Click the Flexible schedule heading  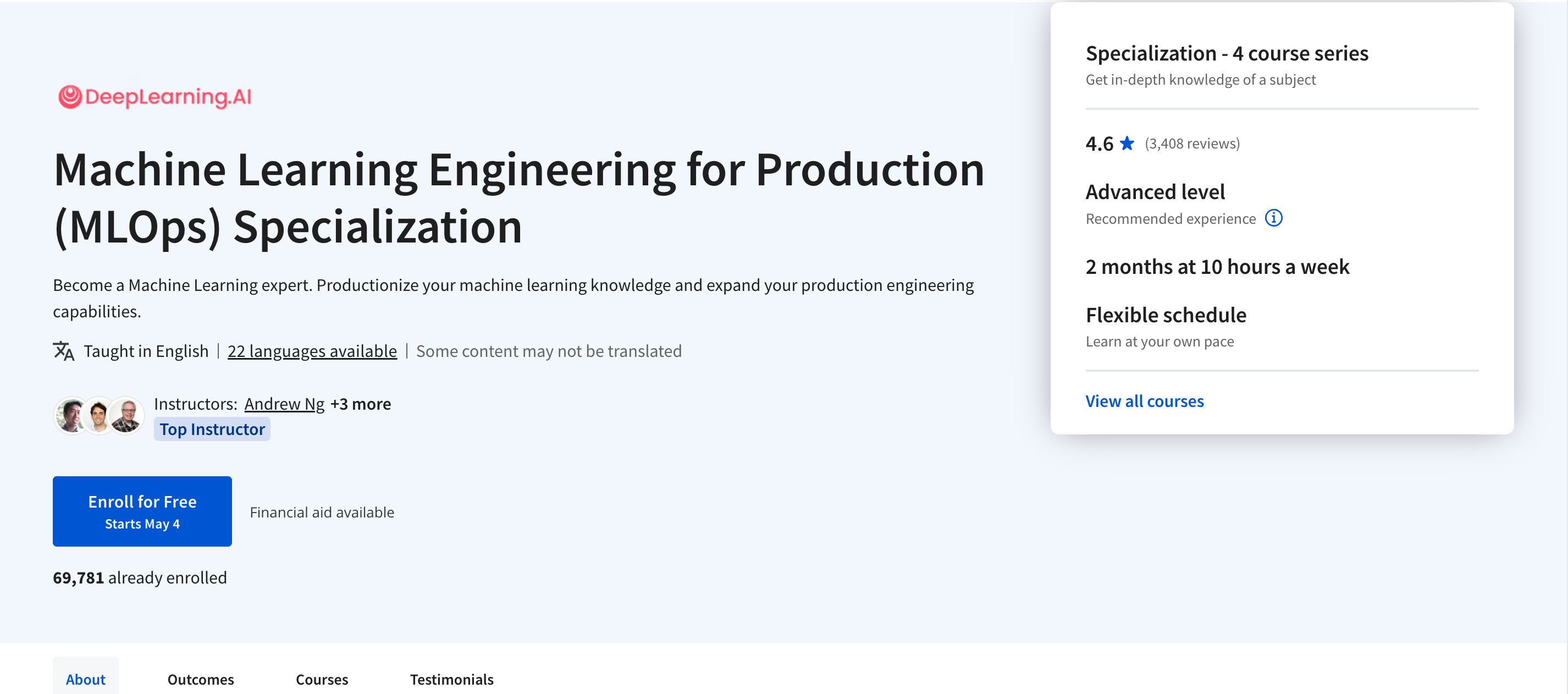click(x=1166, y=315)
